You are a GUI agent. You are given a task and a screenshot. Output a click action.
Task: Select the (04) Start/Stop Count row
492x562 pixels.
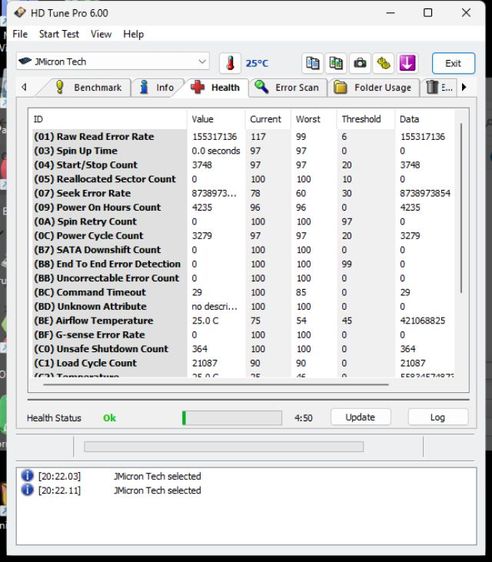(x=244, y=165)
